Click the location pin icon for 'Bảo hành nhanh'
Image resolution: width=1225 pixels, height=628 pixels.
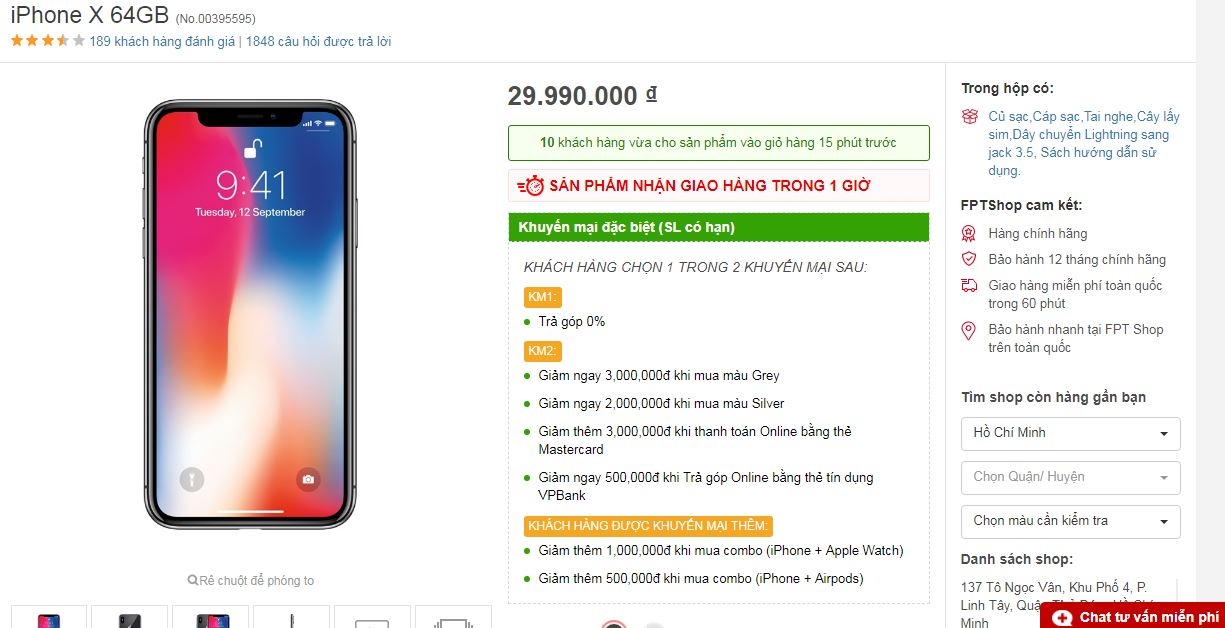[x=969, y=330]
